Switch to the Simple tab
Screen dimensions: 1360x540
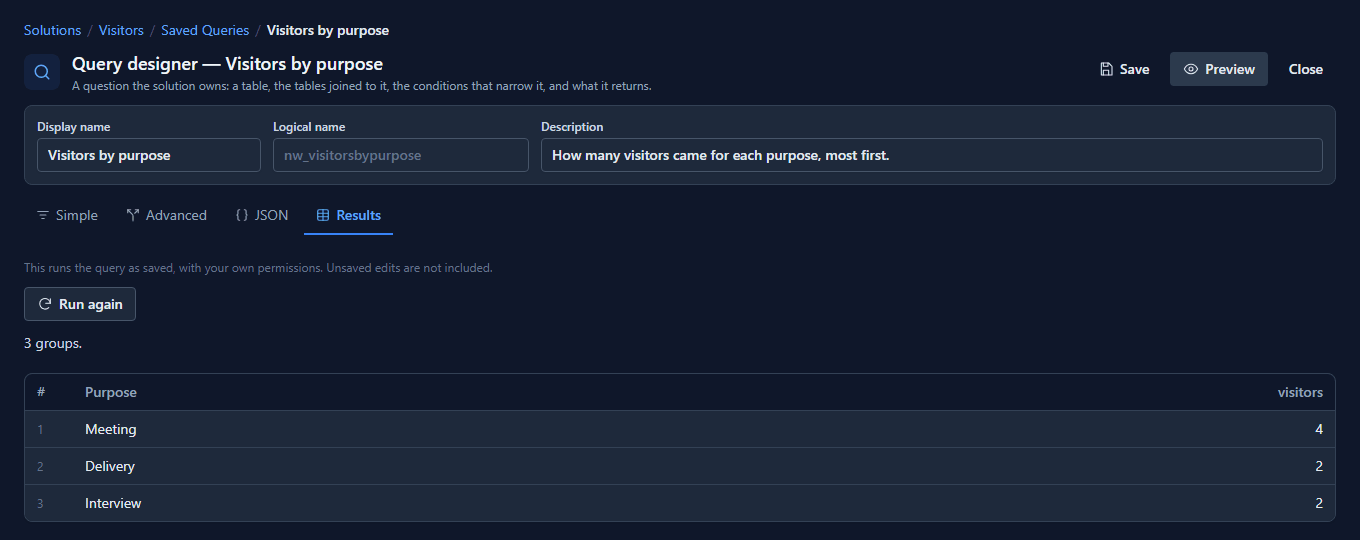click(x=67, y=215)
